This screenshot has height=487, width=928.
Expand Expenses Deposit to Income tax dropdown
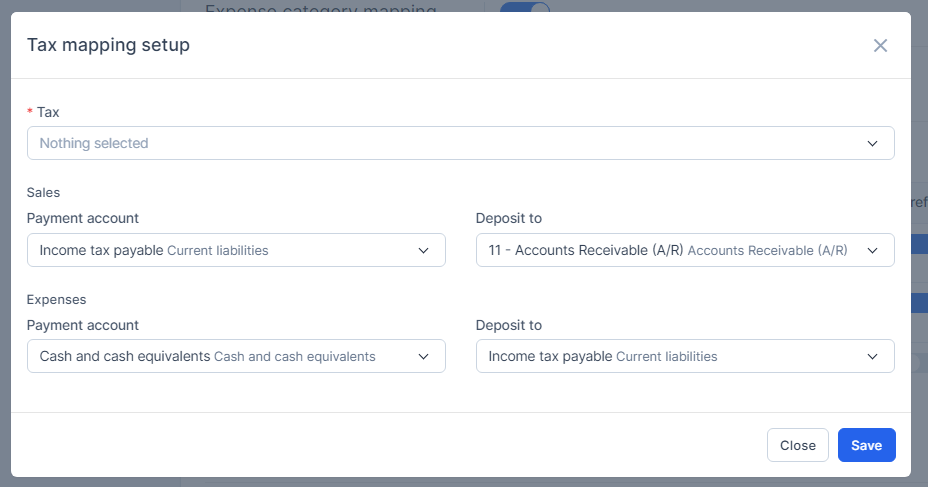(x=670, y=356)
